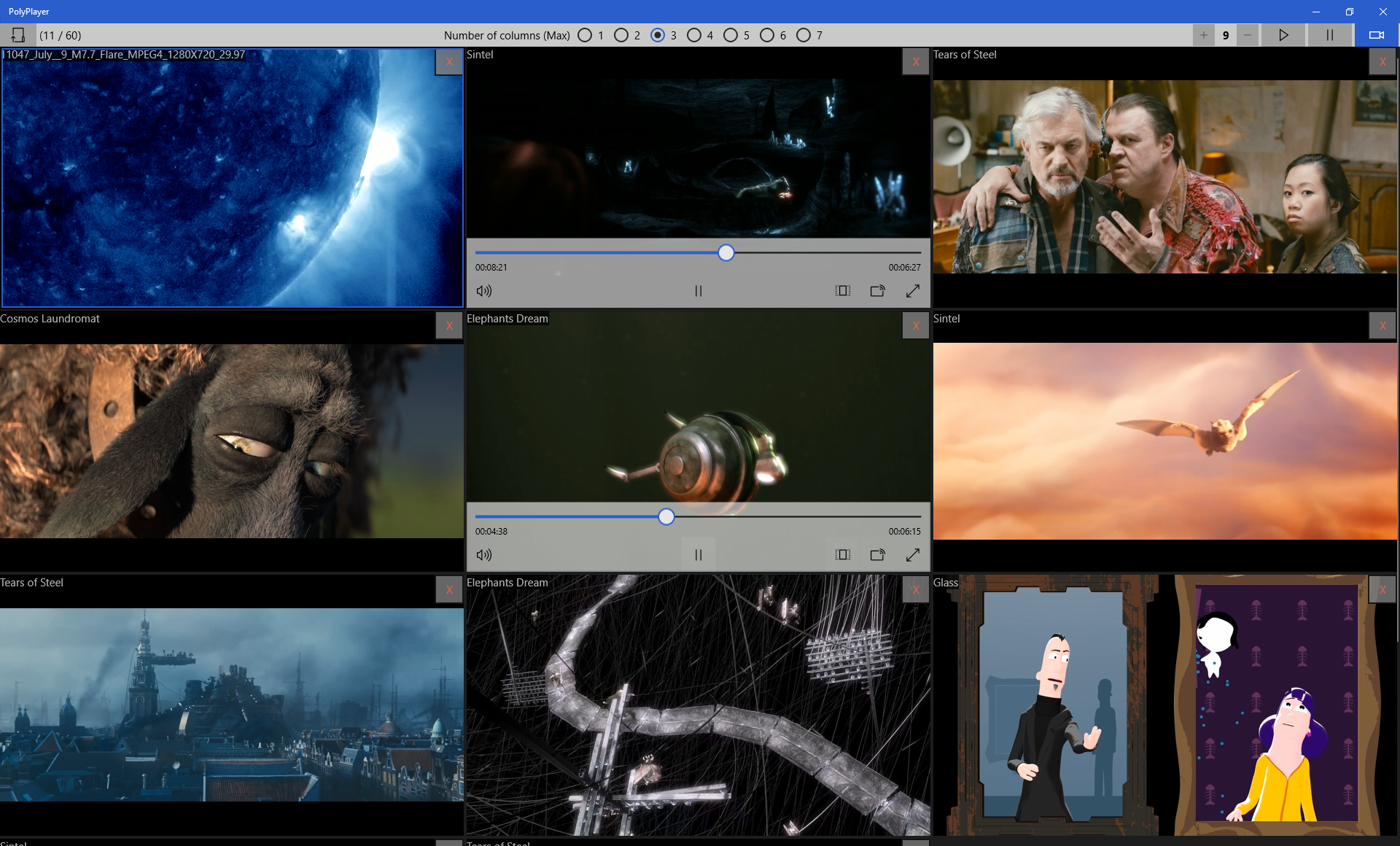The width and height of the screenshot is (1400, 846).
Task: Increase player count with plus button
Action: [1204, 35]
